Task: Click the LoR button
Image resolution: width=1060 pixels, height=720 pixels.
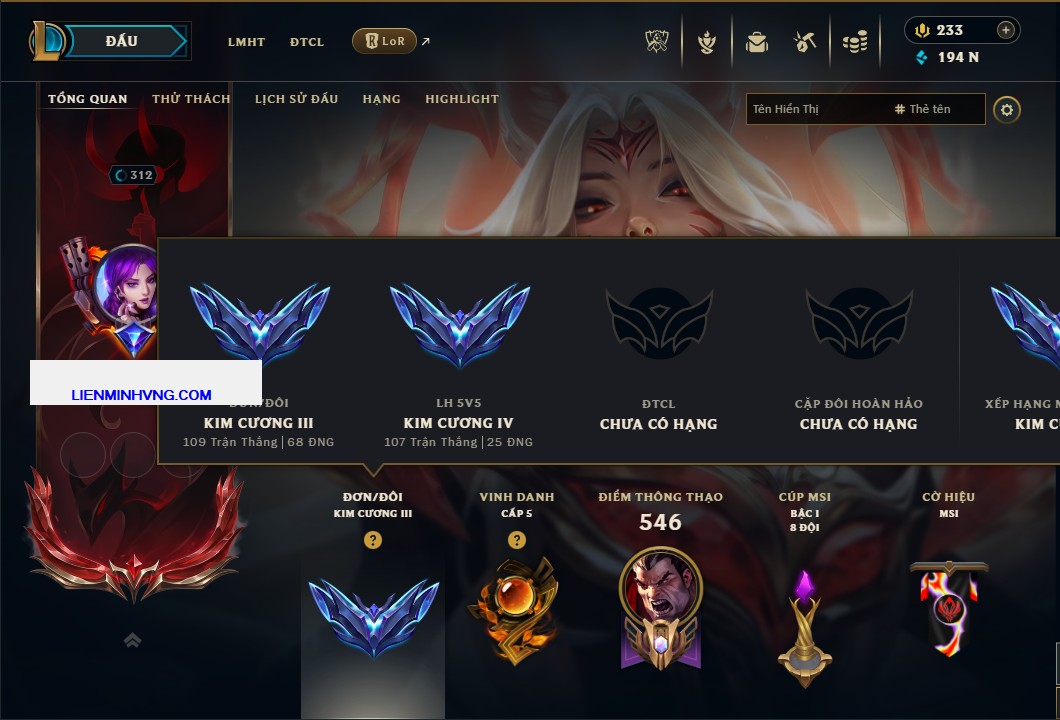Action: (384, 41)
